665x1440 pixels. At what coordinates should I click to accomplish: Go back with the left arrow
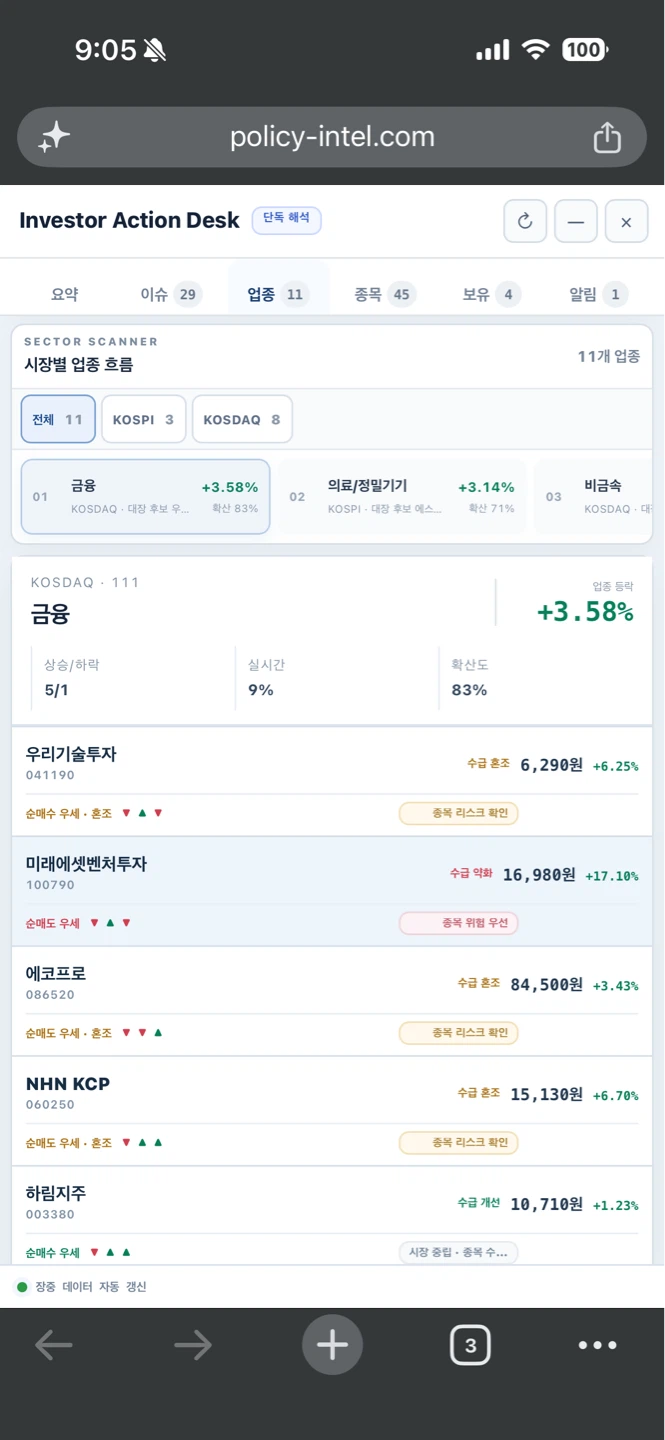tap(54, 1345)
